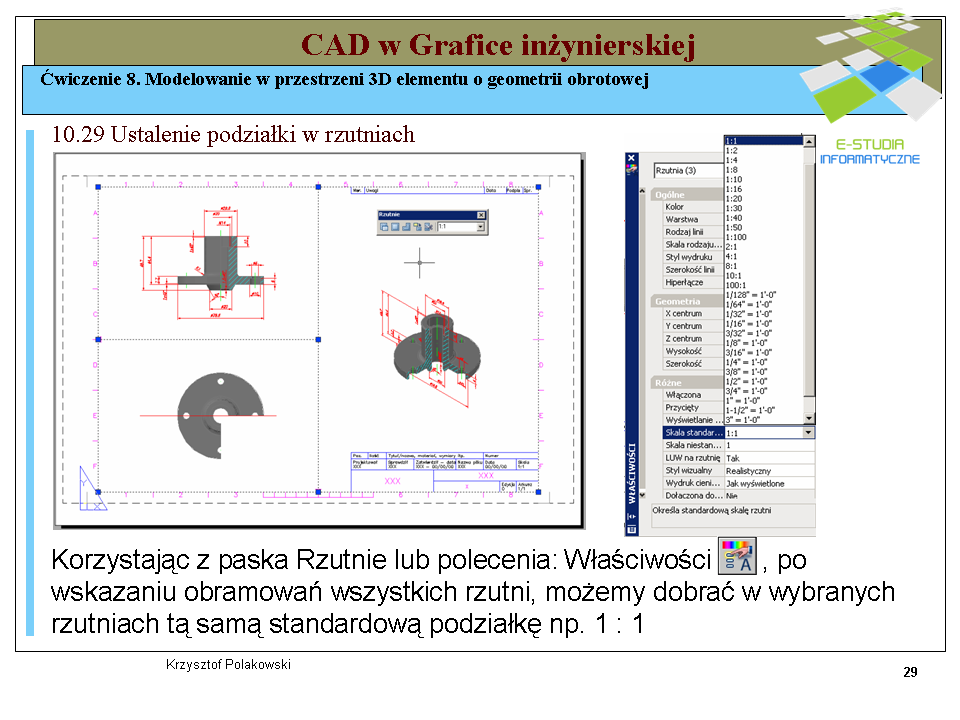Open the scale dropdown in the Rzutnie toolbar

click(481, 227)
